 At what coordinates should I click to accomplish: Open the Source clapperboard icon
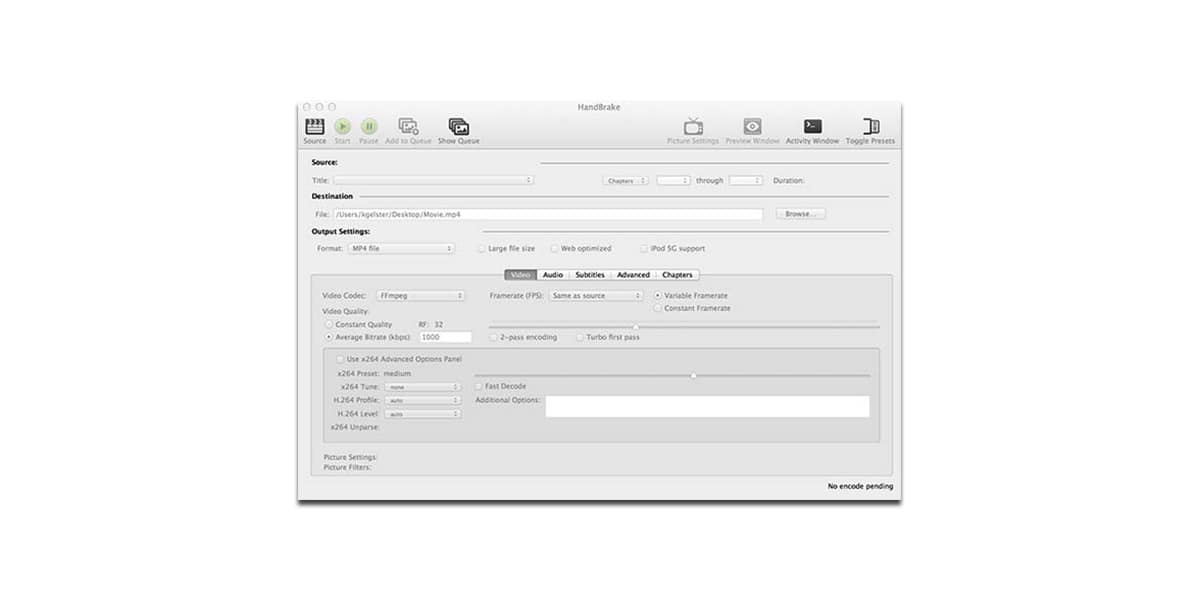tap(315, 127)
